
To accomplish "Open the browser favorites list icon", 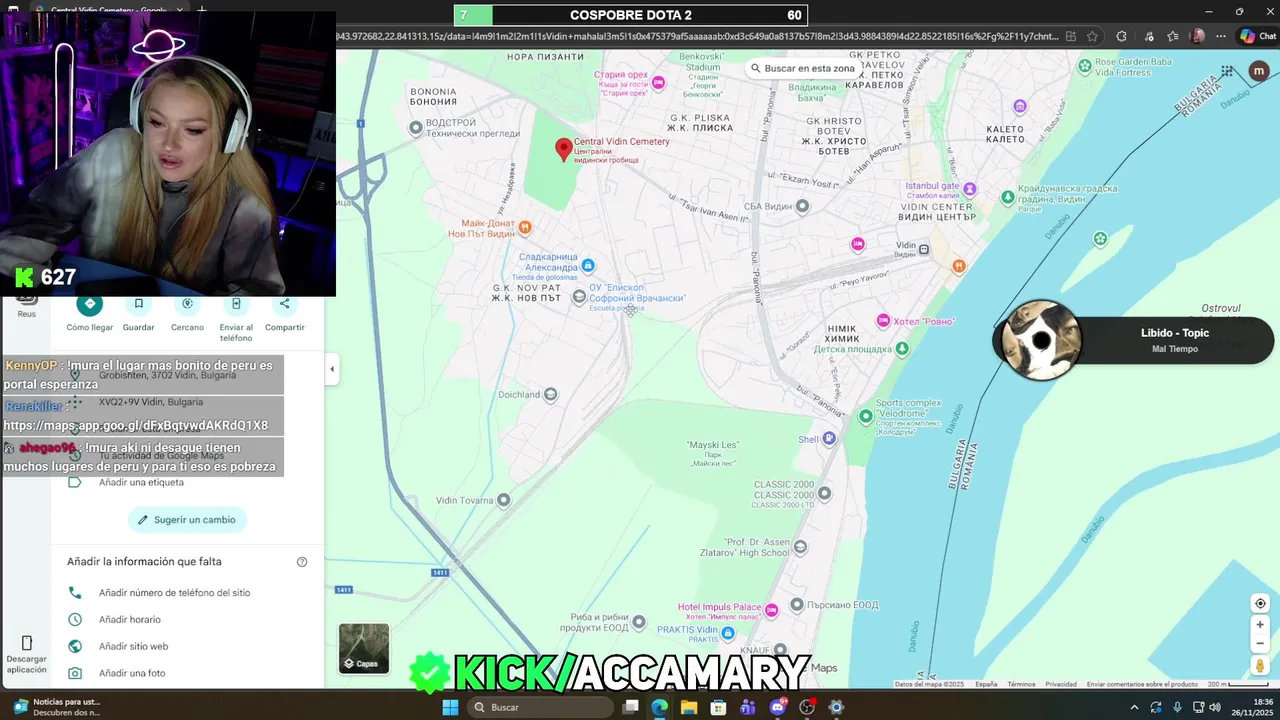I will (1172, 36).
